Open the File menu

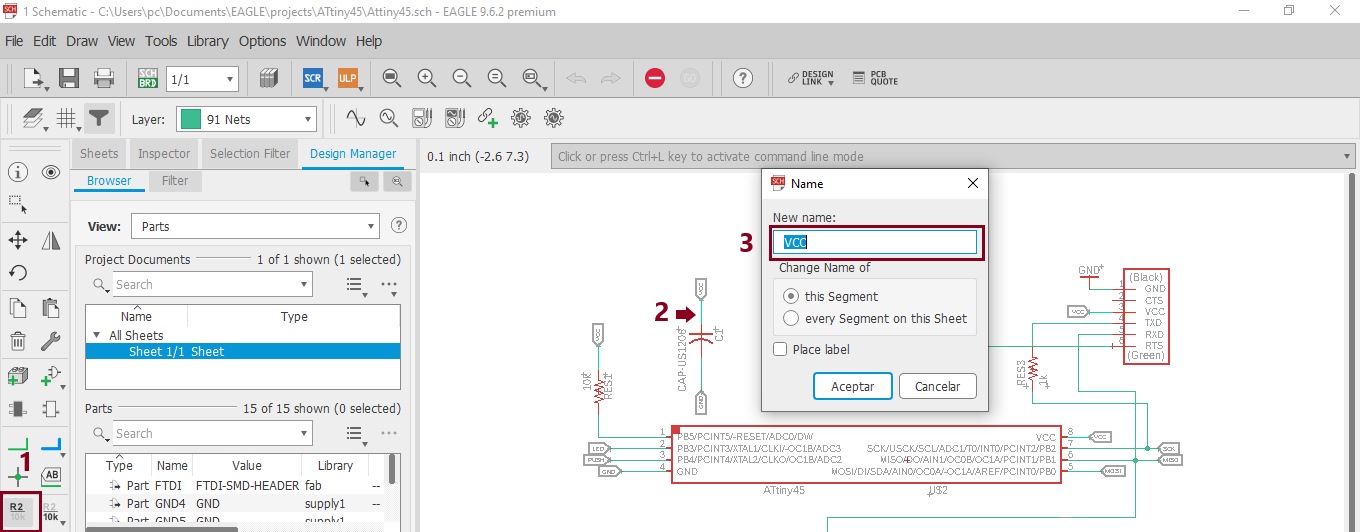[x=14, y=41]
